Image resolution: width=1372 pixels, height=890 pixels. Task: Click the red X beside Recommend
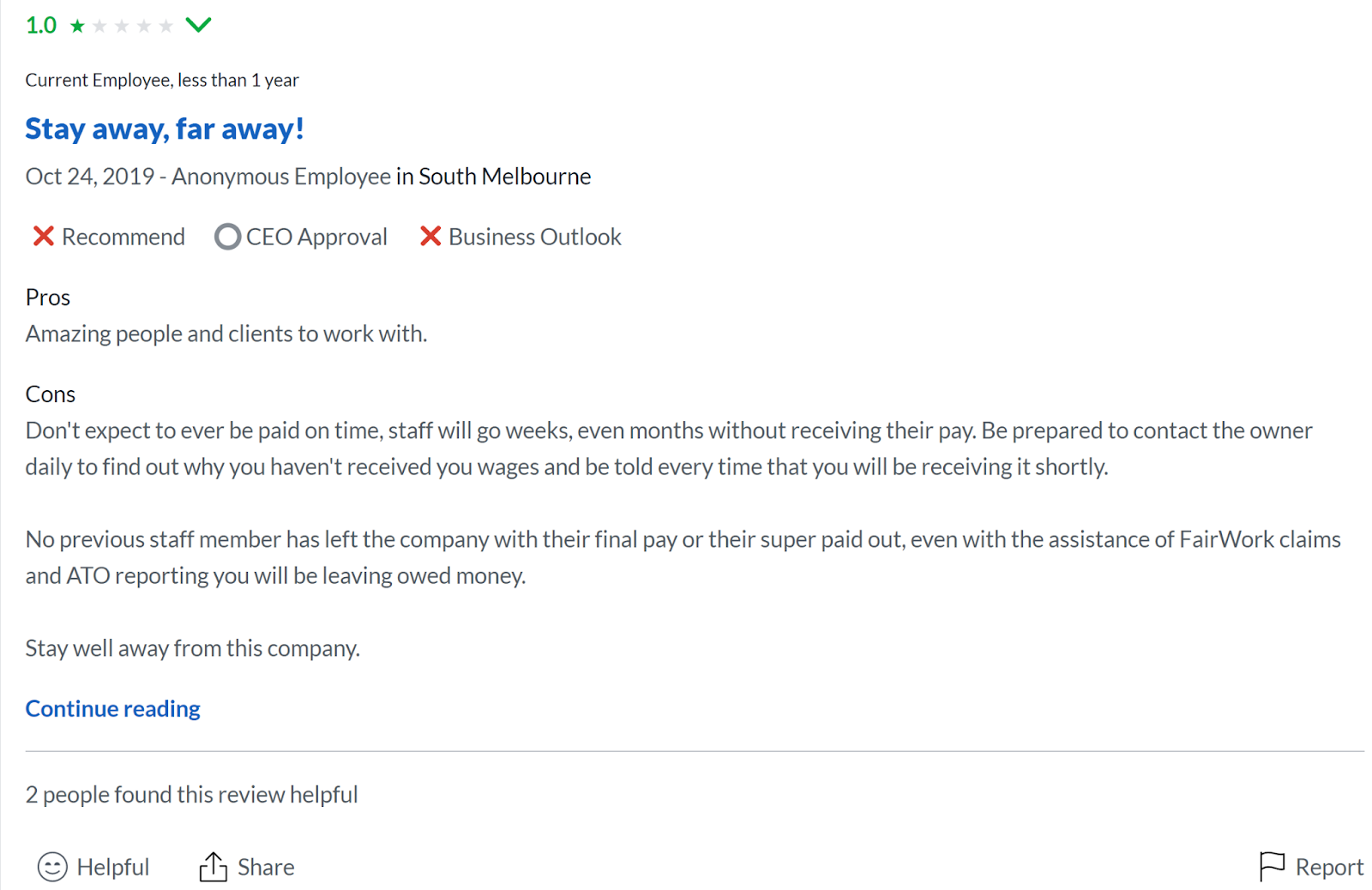coord(43,236)
